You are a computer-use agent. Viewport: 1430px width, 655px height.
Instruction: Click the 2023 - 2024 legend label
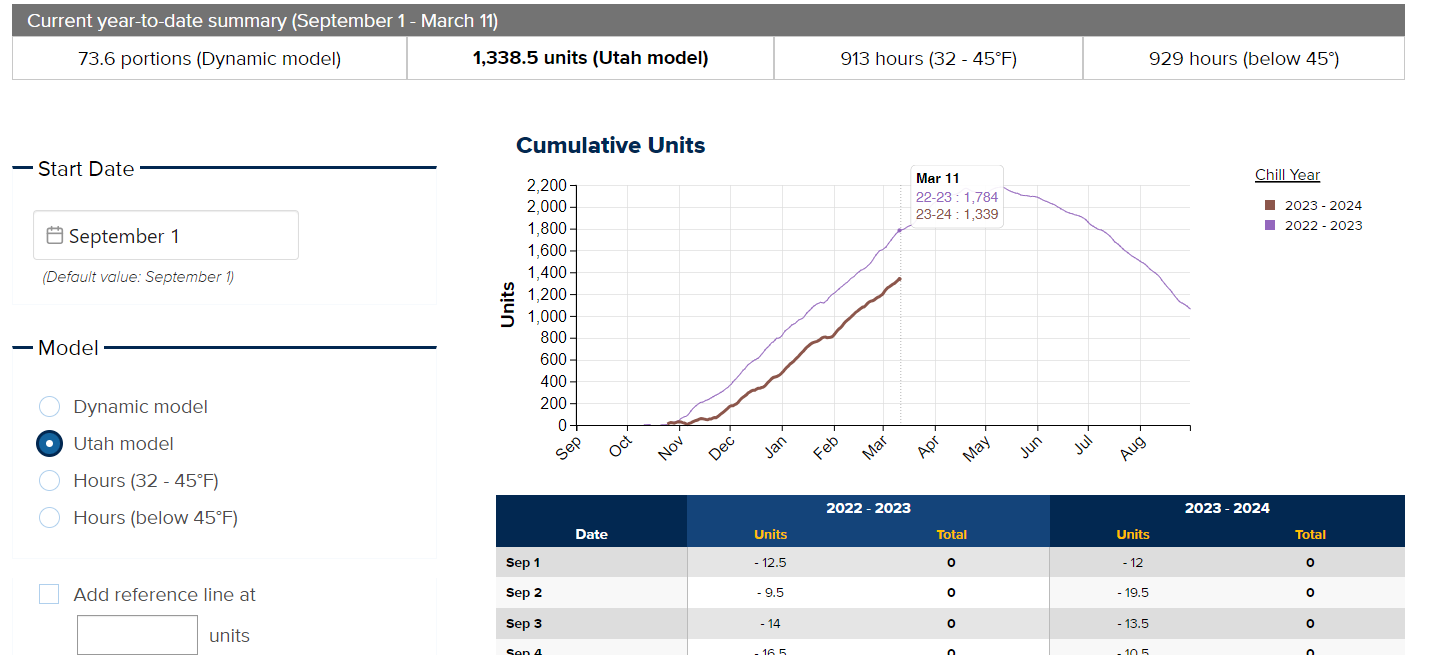point(1323,205)
